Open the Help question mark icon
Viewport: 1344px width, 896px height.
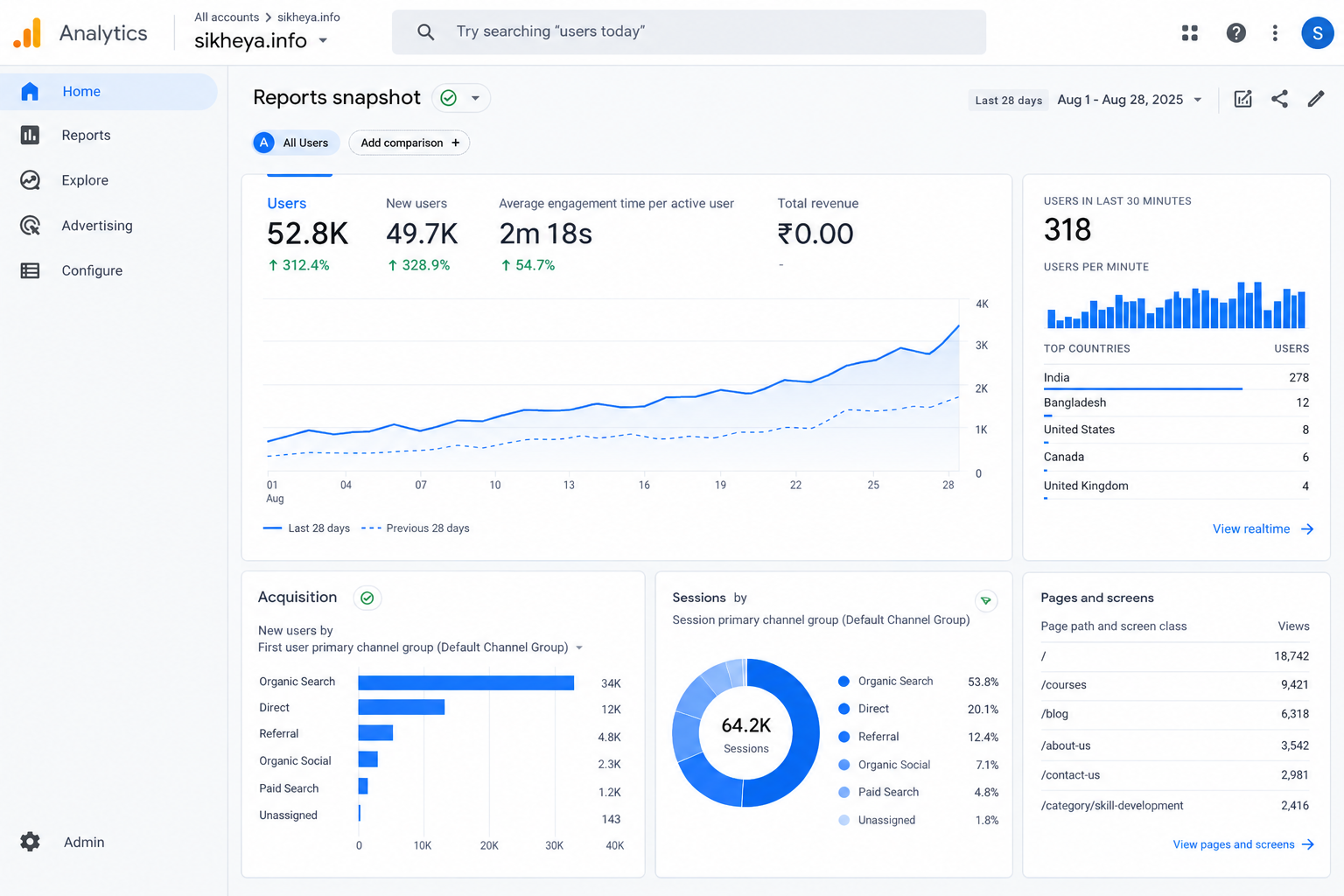click(1235, 33)
